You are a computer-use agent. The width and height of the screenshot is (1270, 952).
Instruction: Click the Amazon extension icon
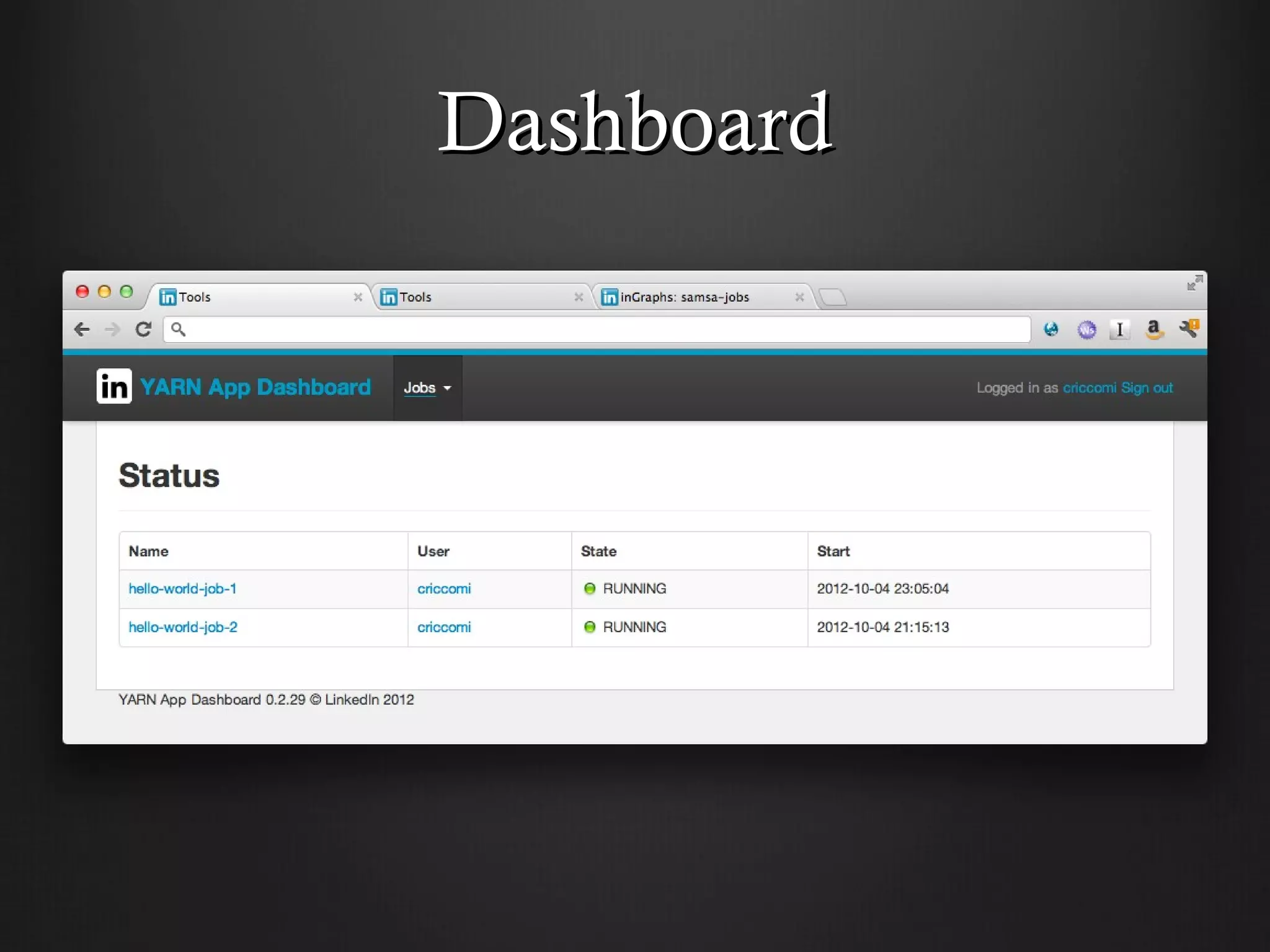tap(1154, 329)
